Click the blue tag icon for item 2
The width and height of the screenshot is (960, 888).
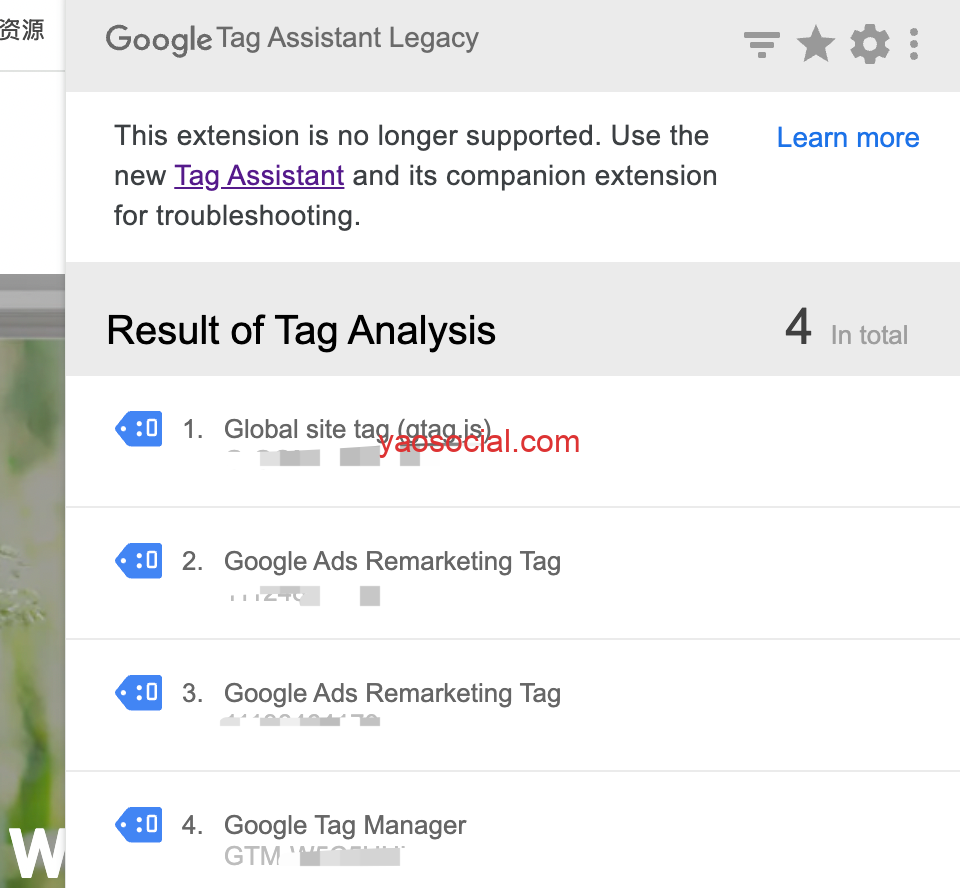click(139, 561)
